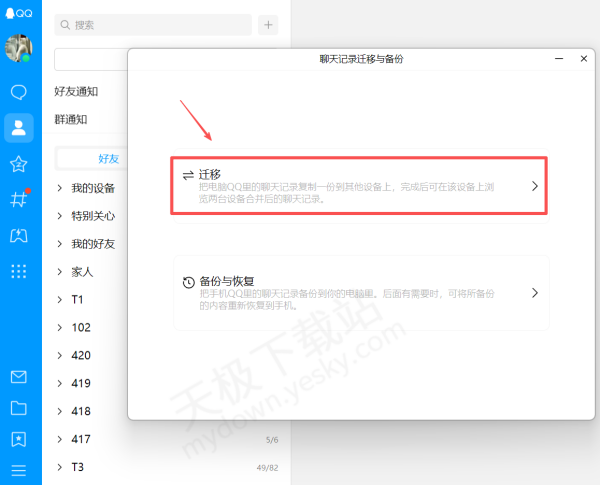Click the user profile avatar

pos(19,48)
